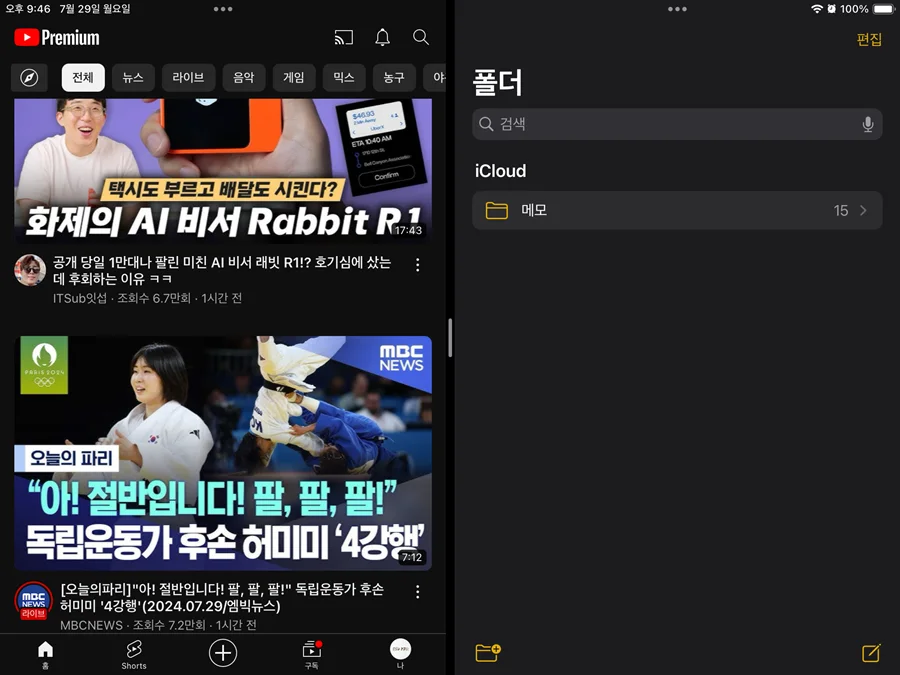
Task: Open YouTube notifications via the bell icon
Action: tap(382, 37)
